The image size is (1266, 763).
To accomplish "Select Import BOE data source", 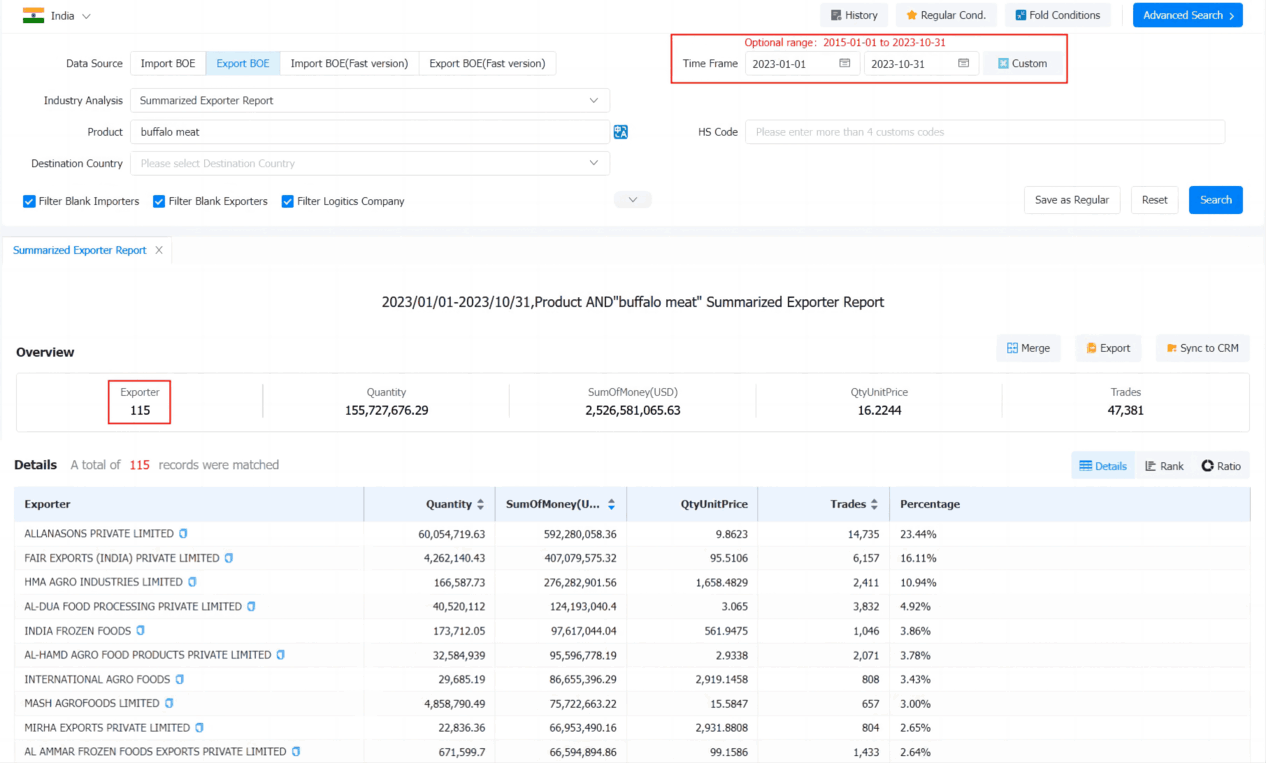I will [x=168, y=63].
